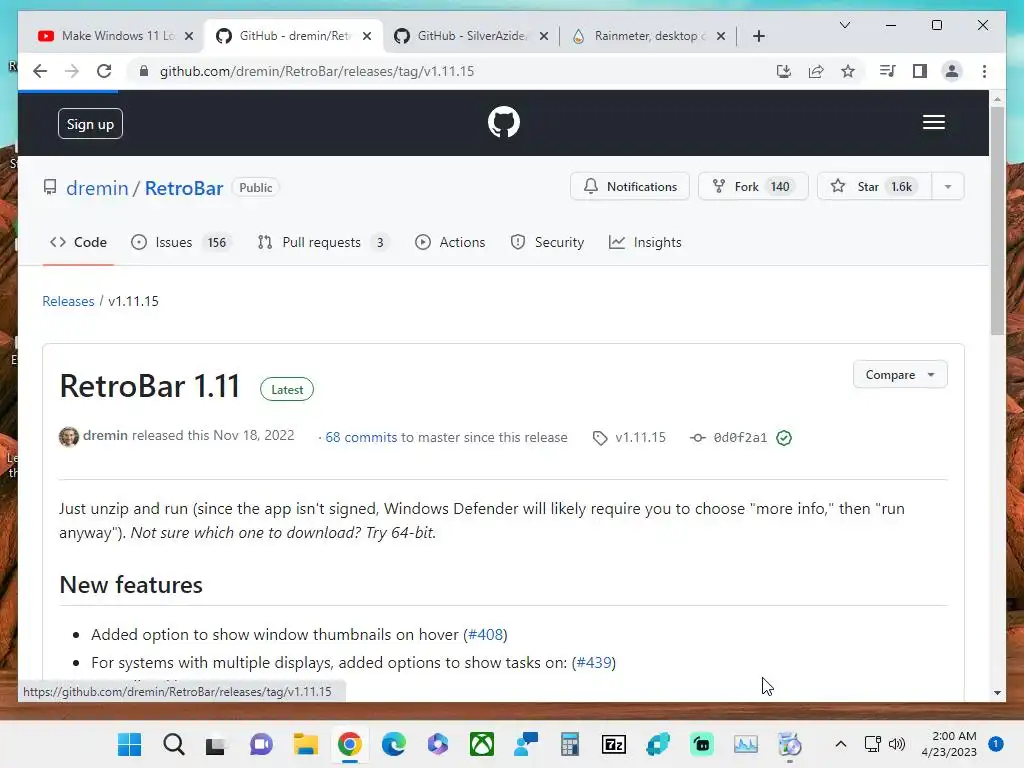Open Windows Start menu
Screen dimensions: 1024x768
click(129, 744)
